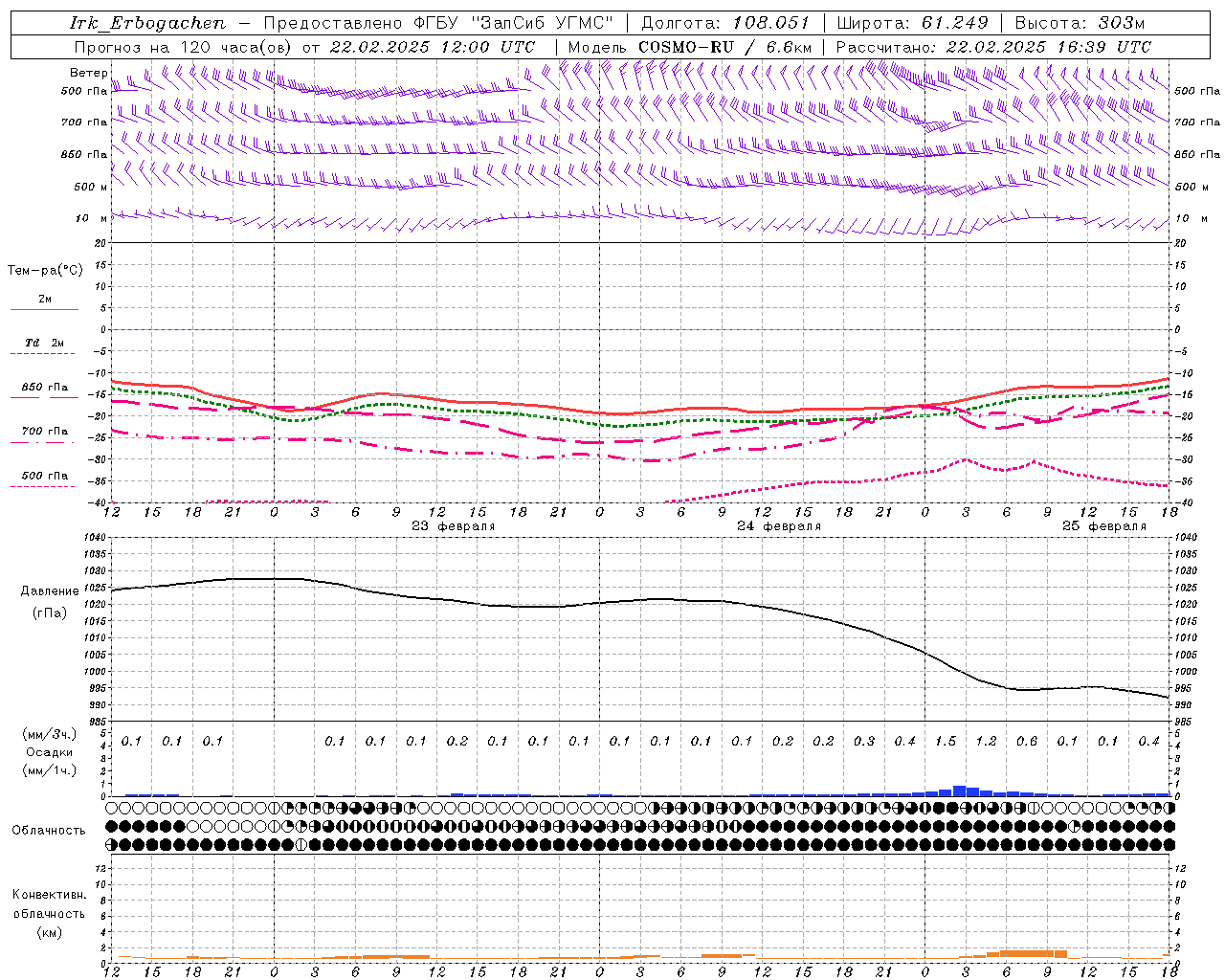The width and height of the screenshot is (1225, 980).
Task: Click the 985 value on left pressure axis
Action: [99, 722]
